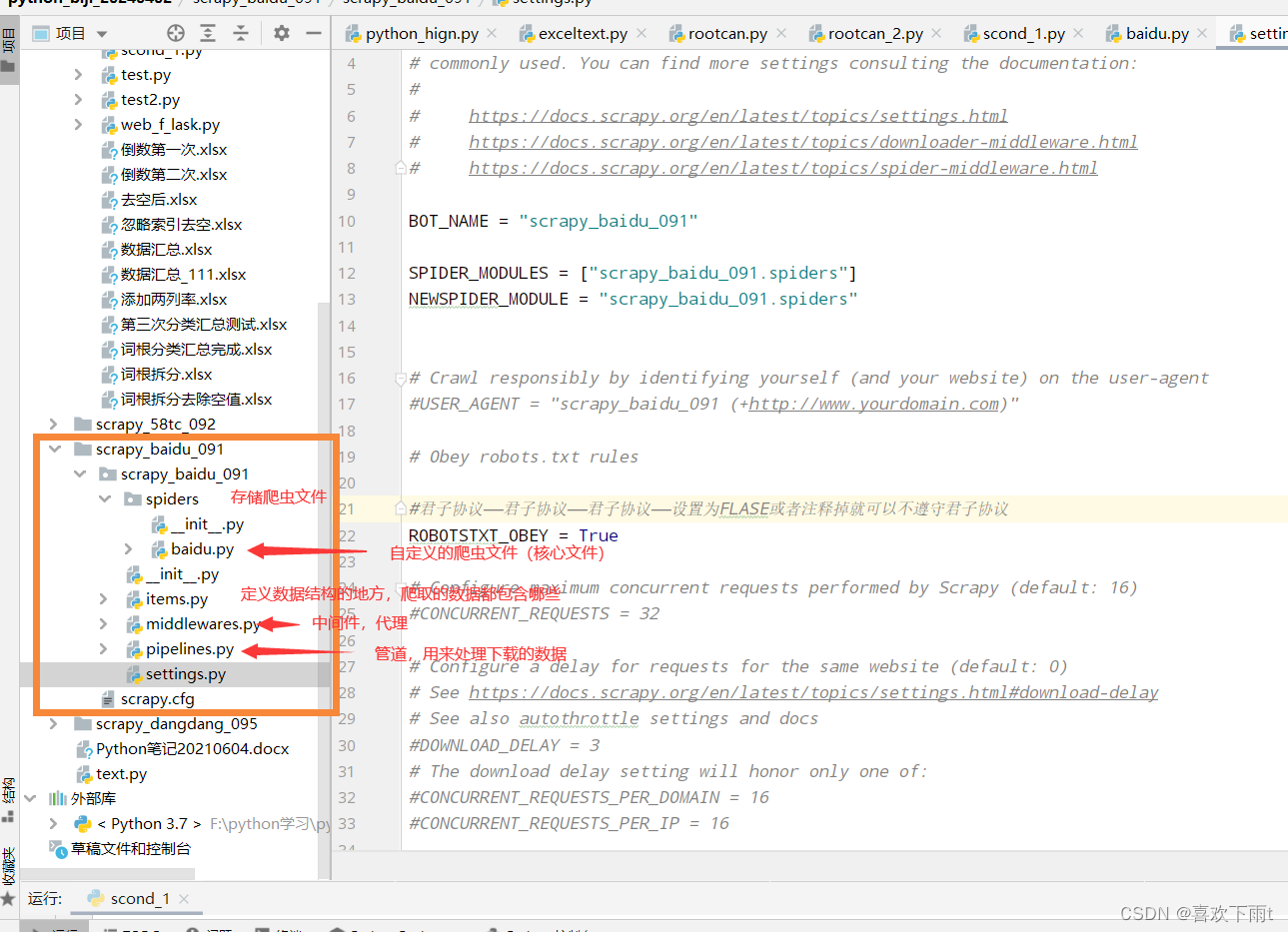Switch to the python_hign.py tab
Viewport: 1288px width, 932px height.
pos(422,33)
